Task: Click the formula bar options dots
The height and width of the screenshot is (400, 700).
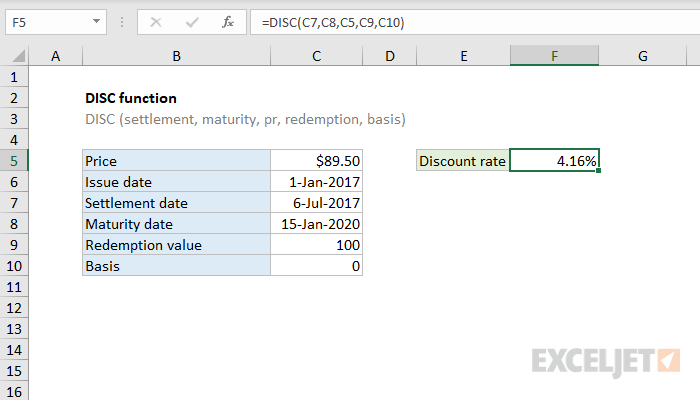Action: pos(122,22)
